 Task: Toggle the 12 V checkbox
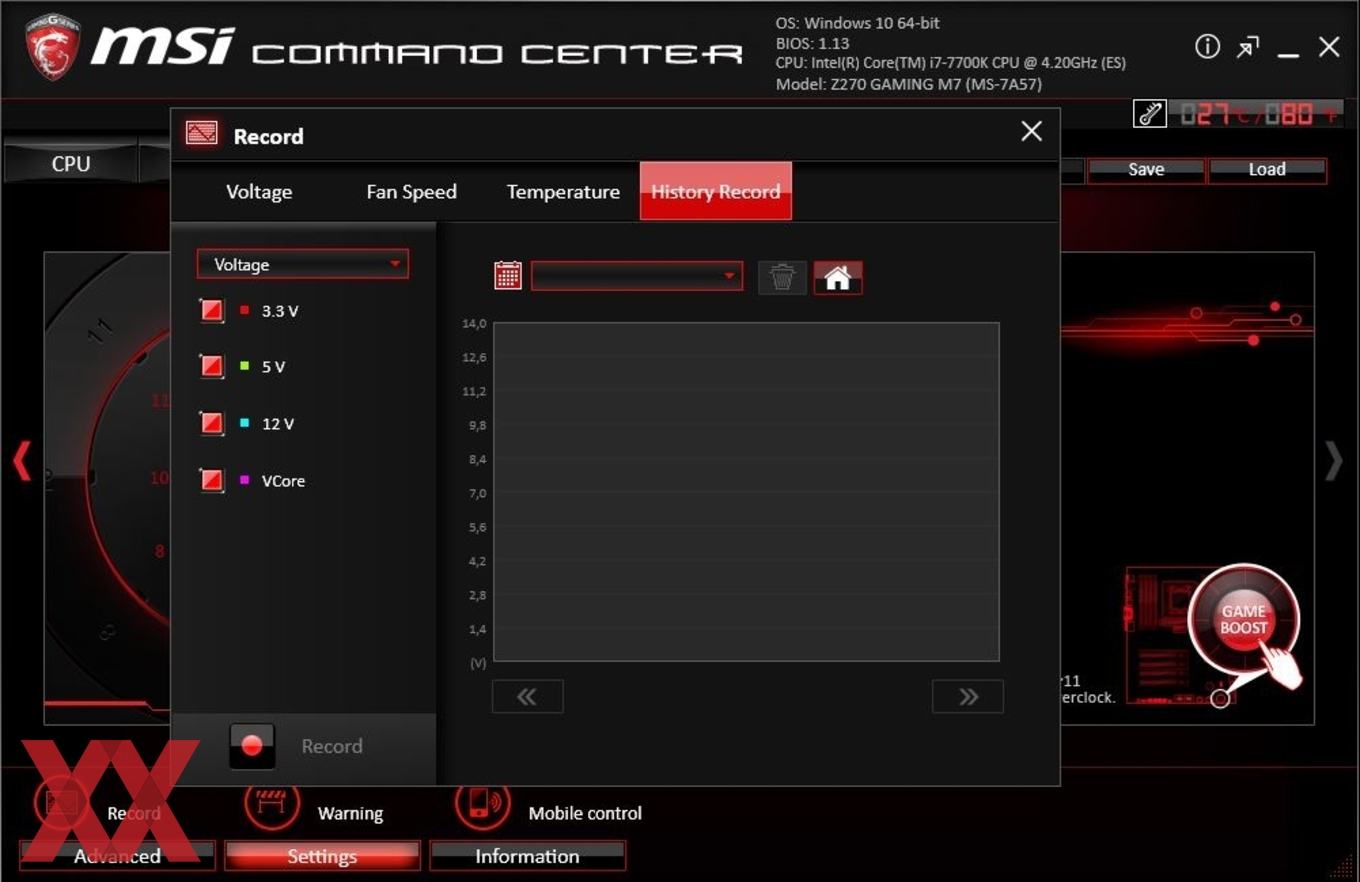(212, 424)
